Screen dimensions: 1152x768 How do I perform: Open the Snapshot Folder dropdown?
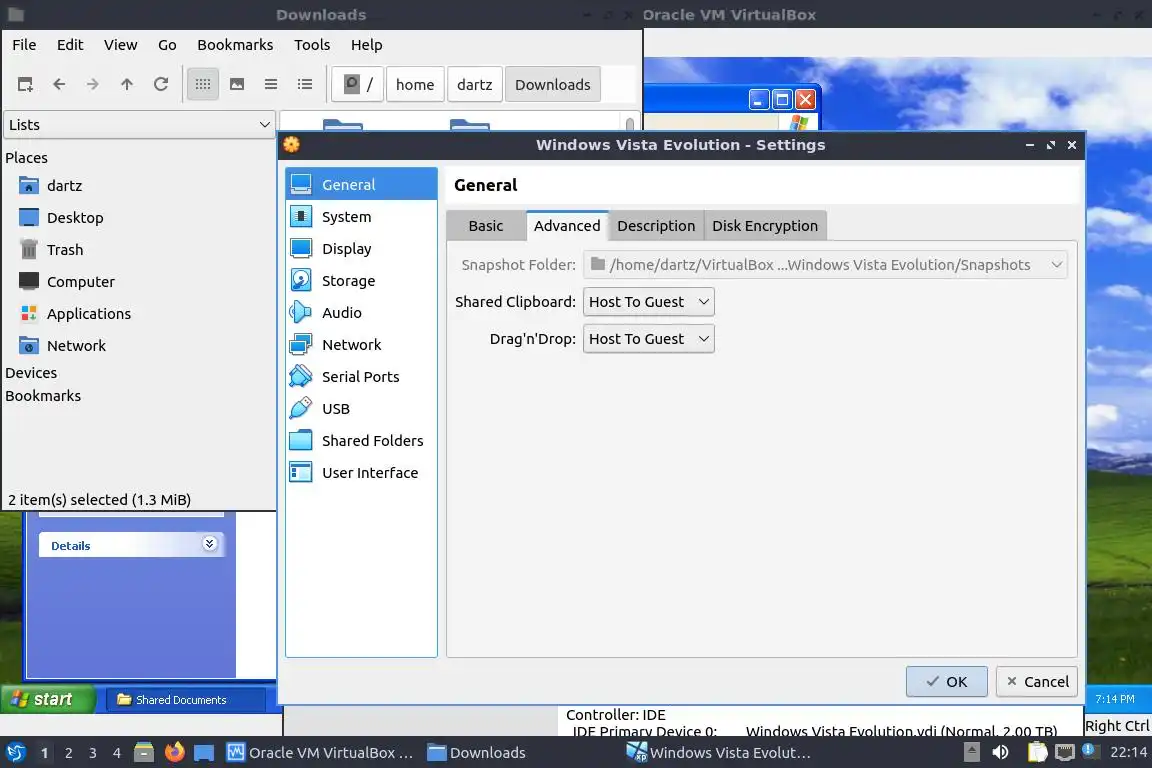click(825, 265)
